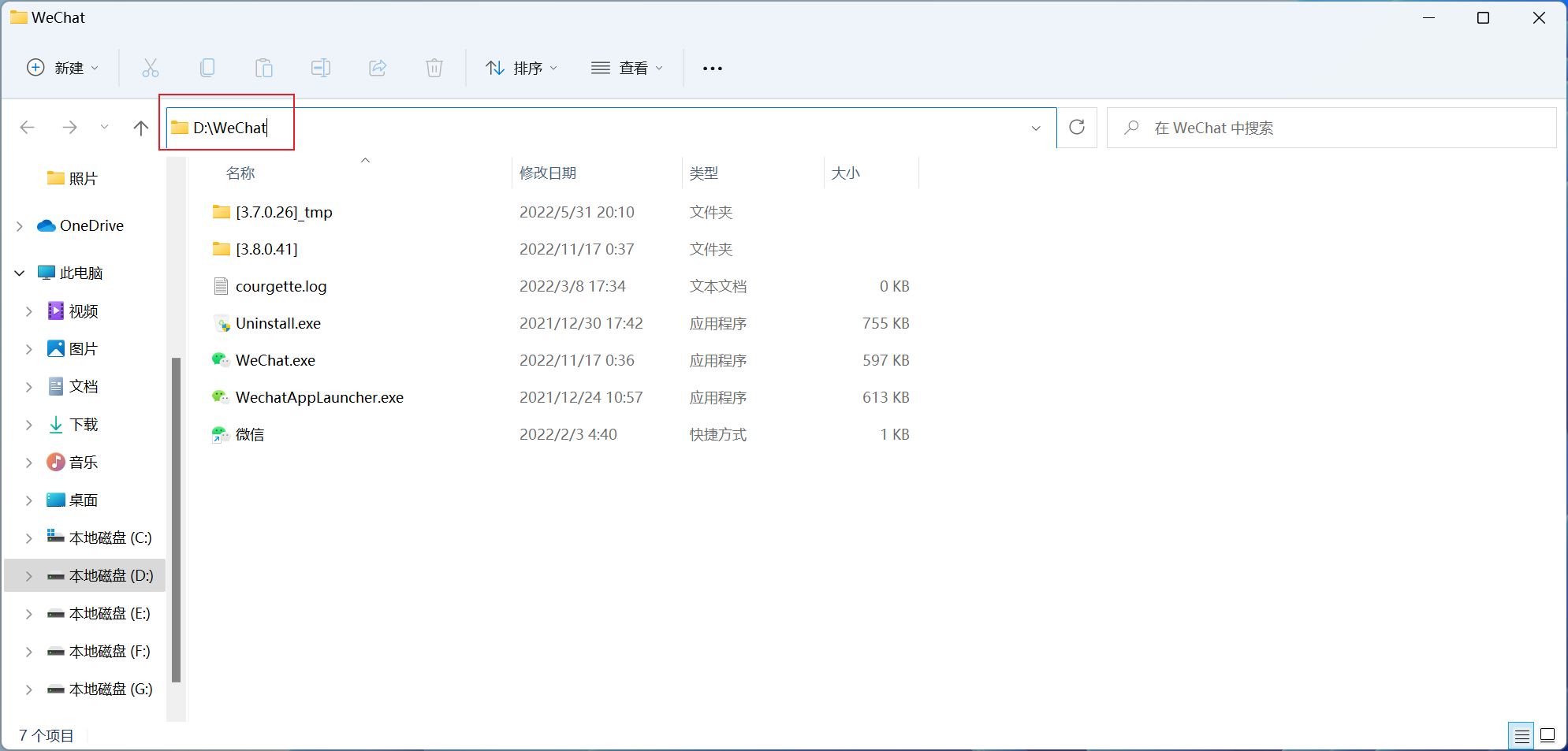Click the Delete trash icon
Screen dimensions: 1568x751
click(x=434, y=68)
